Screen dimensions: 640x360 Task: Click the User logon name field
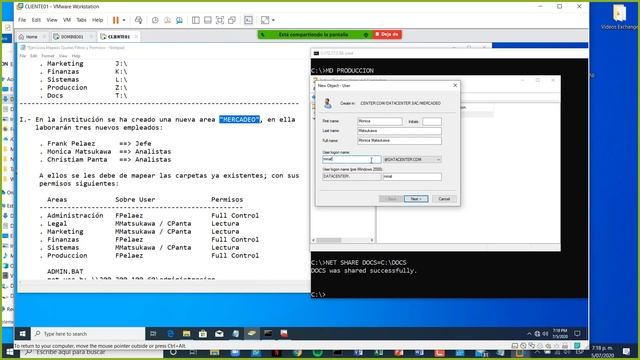[x=351, y=160]
